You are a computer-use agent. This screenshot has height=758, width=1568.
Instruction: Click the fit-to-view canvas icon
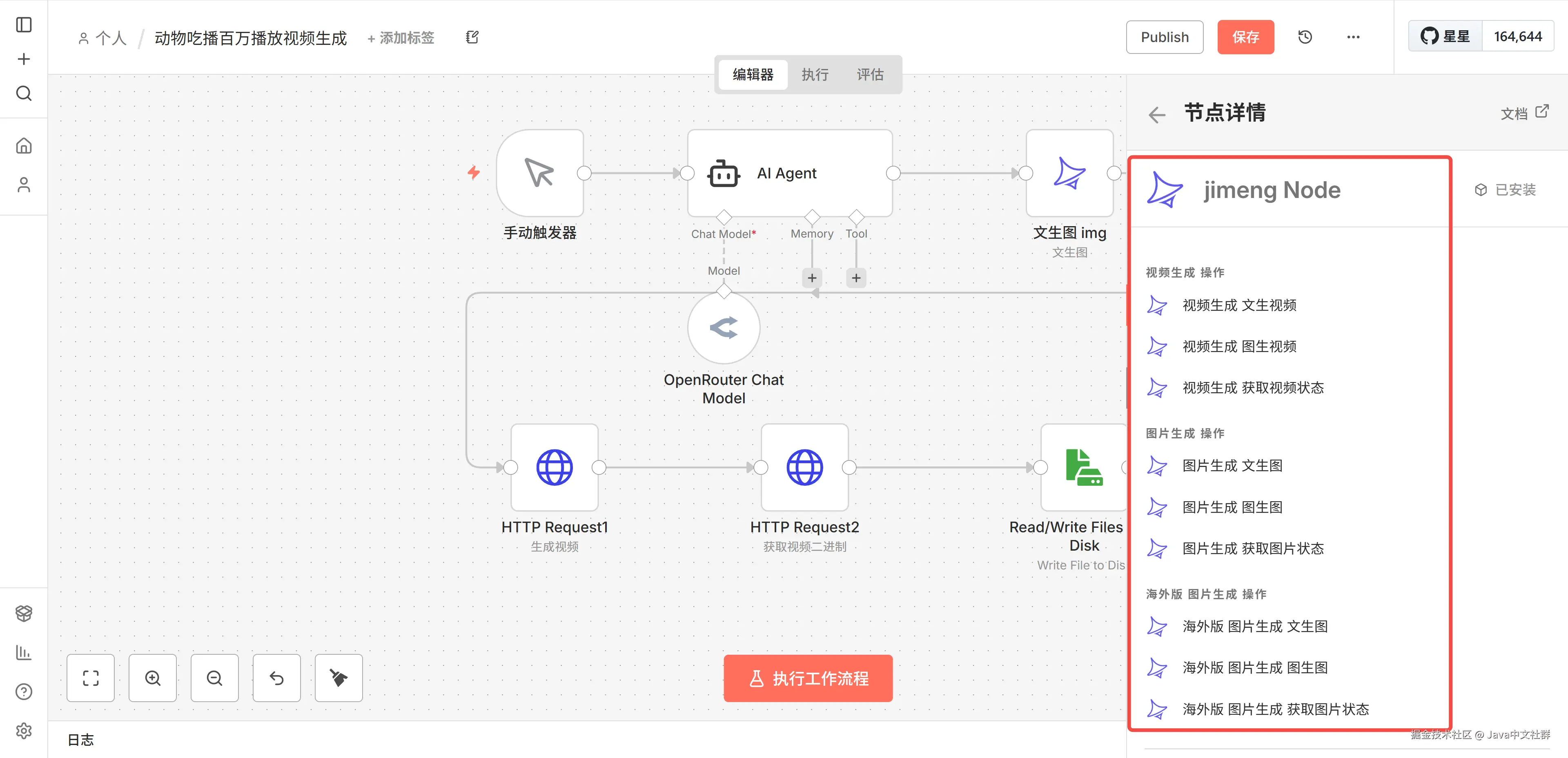[91, 678]
